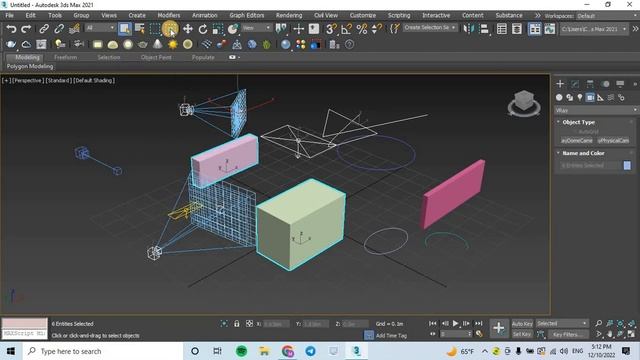Collapse the Name and Color rollout
This screenshot has height=360, width=640.
(x=582, y=153)
